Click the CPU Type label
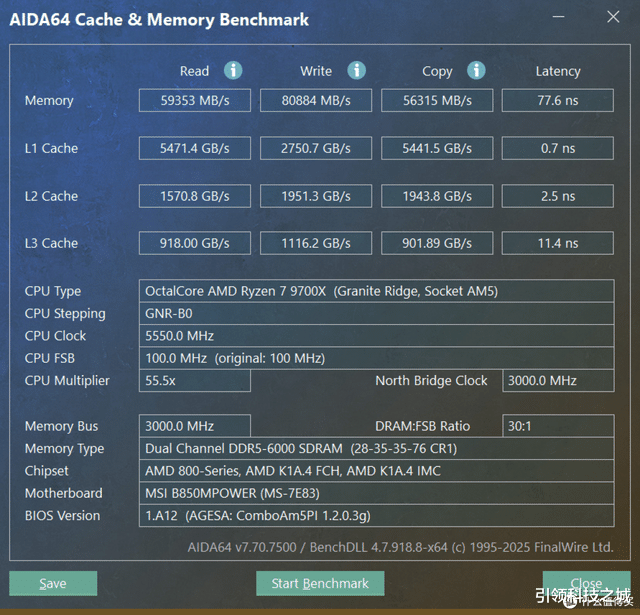Viewport: 640px width, 615px height. [53, 291]
